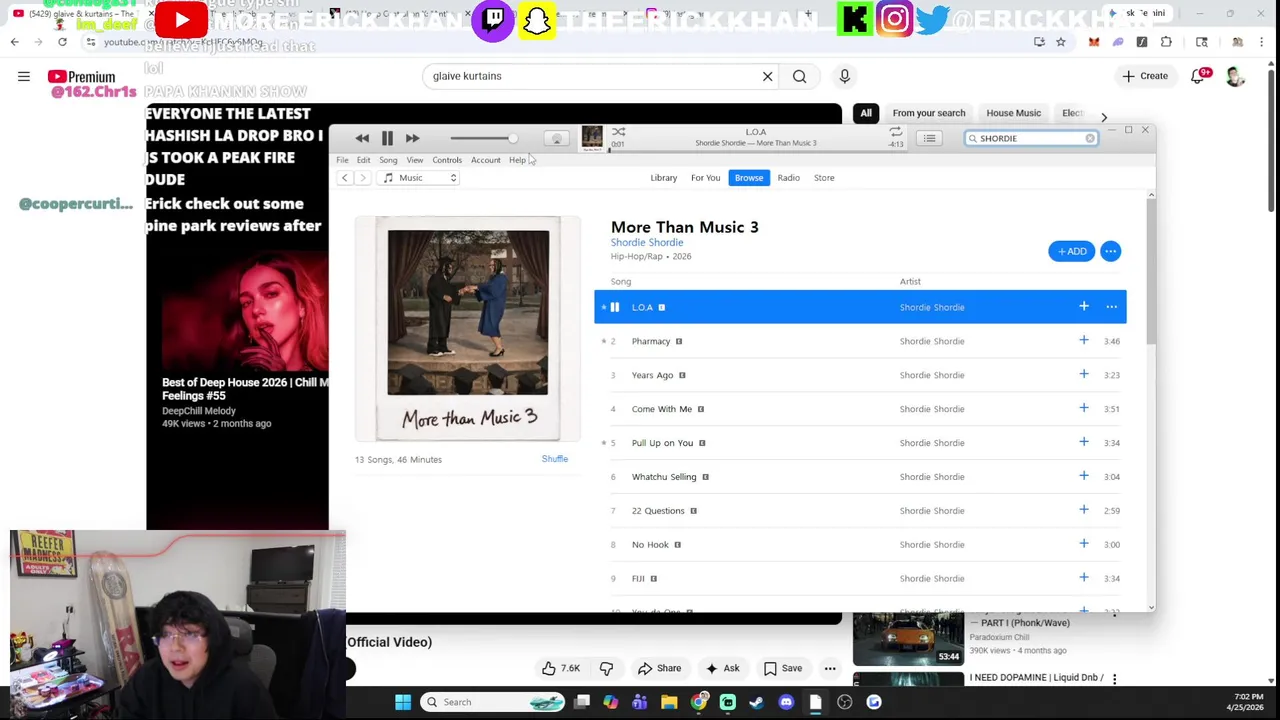Select the Whatchu Selling song title
The image size is (1280, 720).
(x=664, y=477)
